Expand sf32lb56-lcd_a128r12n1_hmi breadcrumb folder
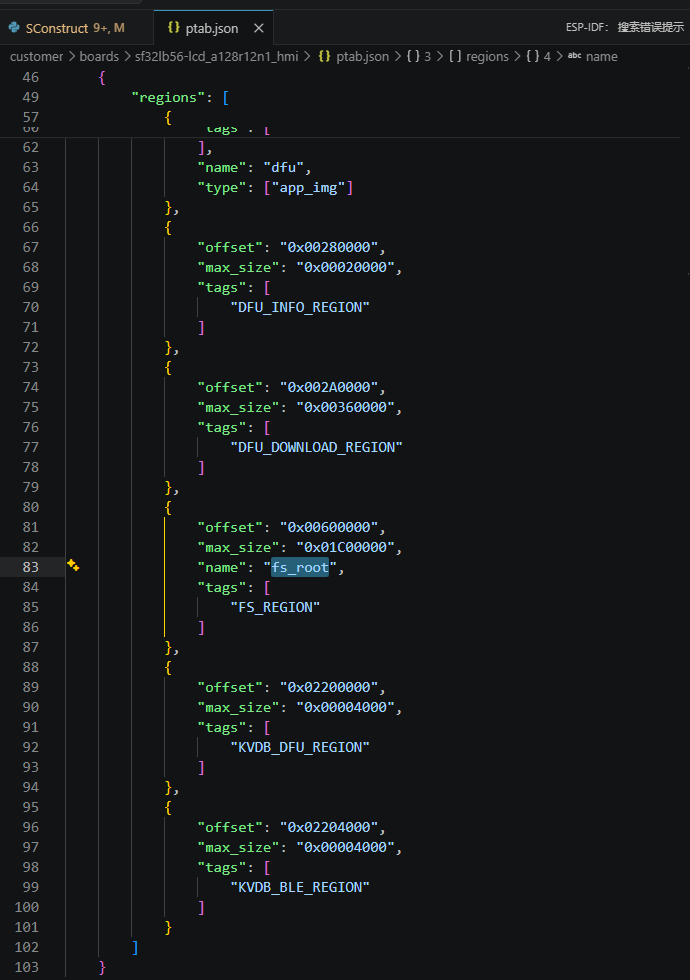Image resolution: width=690 pixels, height=980 pixels. click(x=218, y=57)
